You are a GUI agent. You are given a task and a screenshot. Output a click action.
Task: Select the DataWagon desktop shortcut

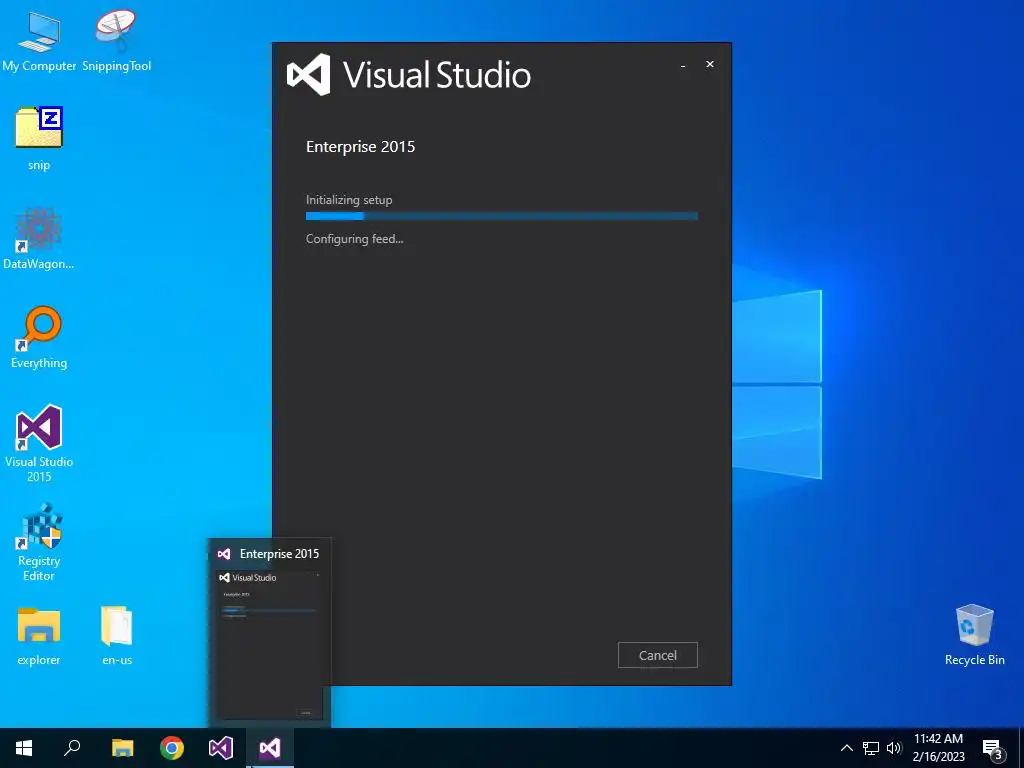[39, 239]
